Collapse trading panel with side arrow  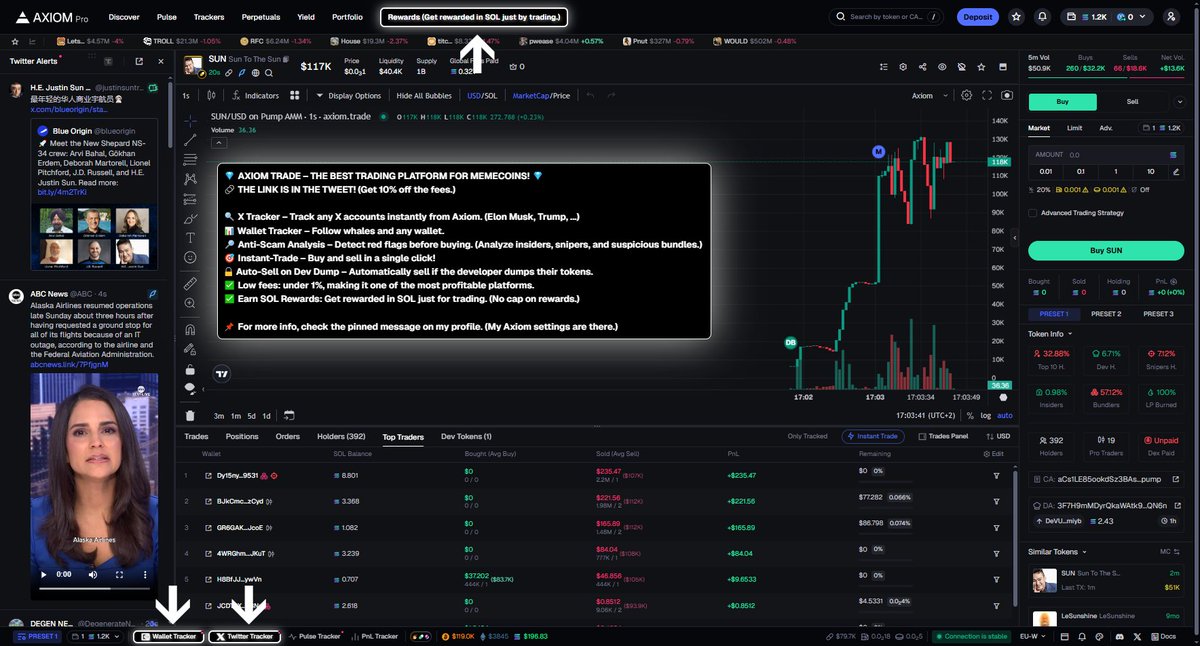(1016, 240)
